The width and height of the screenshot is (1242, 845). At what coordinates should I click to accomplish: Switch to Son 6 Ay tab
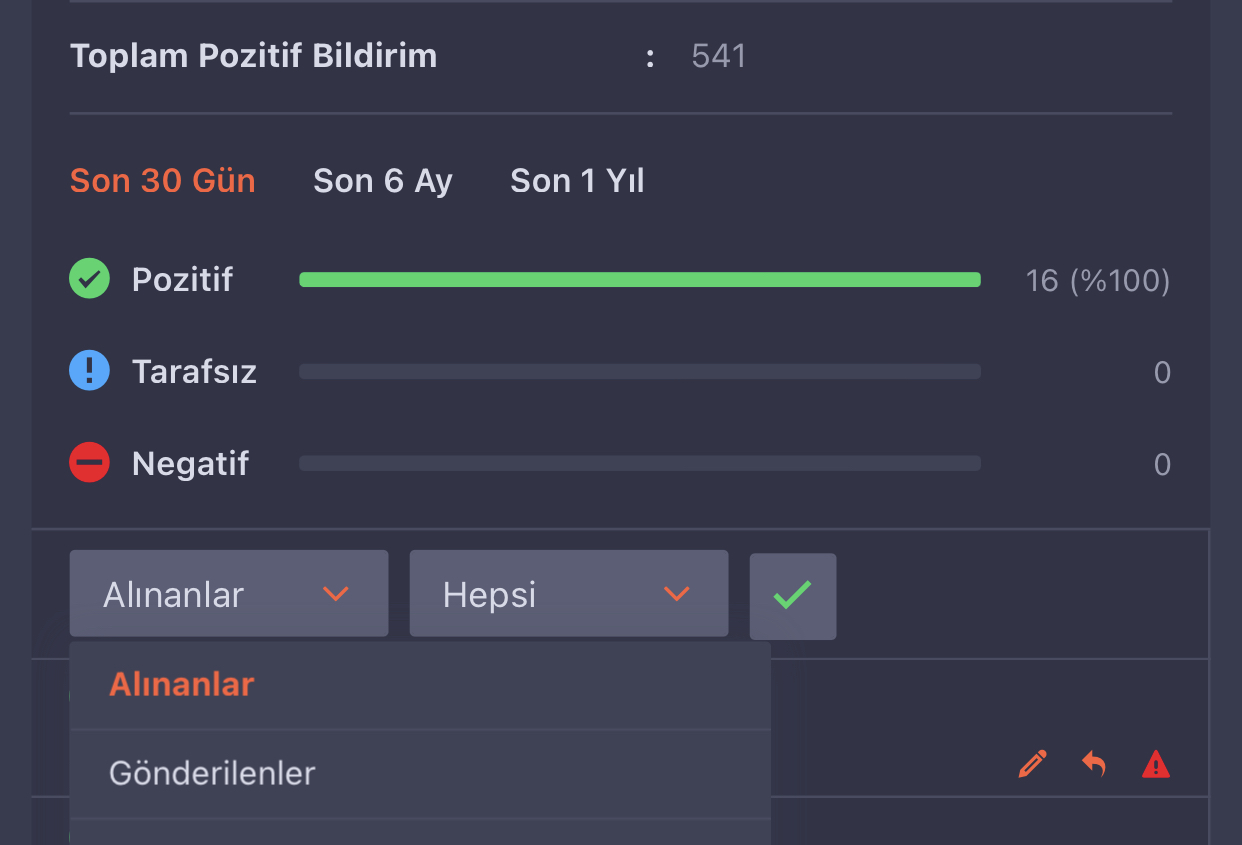click(x=383, y=181)
